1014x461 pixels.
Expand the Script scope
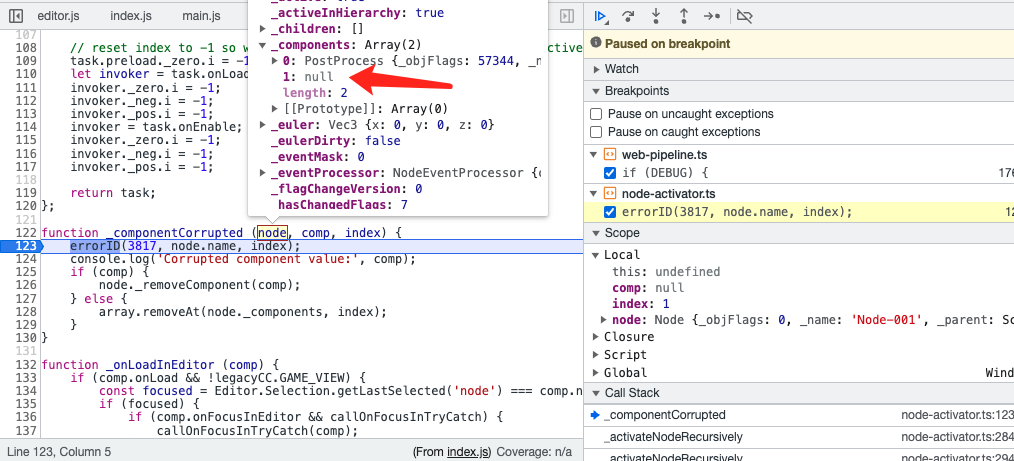click(x=596, y=355)
